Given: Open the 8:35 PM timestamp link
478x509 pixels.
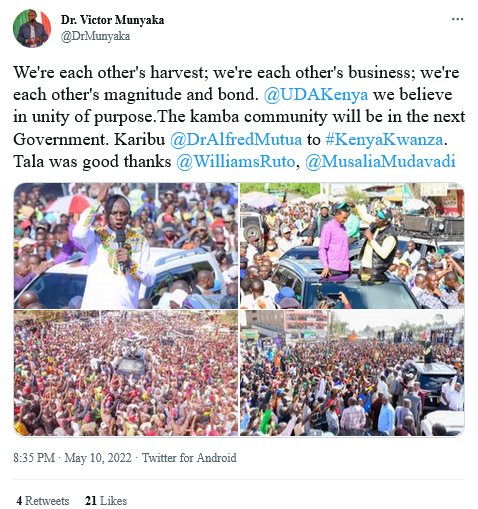Looking at the screenshot, I should (34, 458).
